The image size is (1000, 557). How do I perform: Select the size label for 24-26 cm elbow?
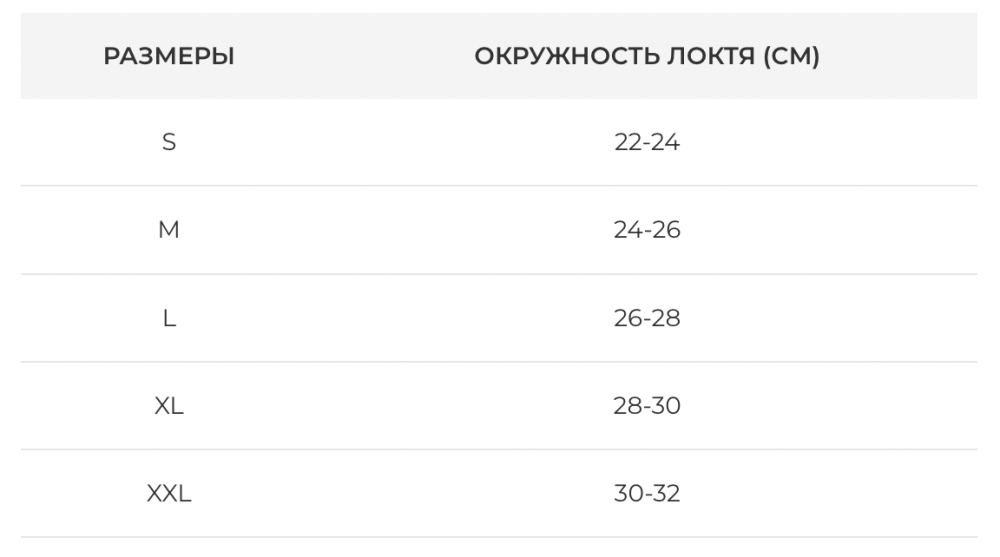(x=169, y=231)
